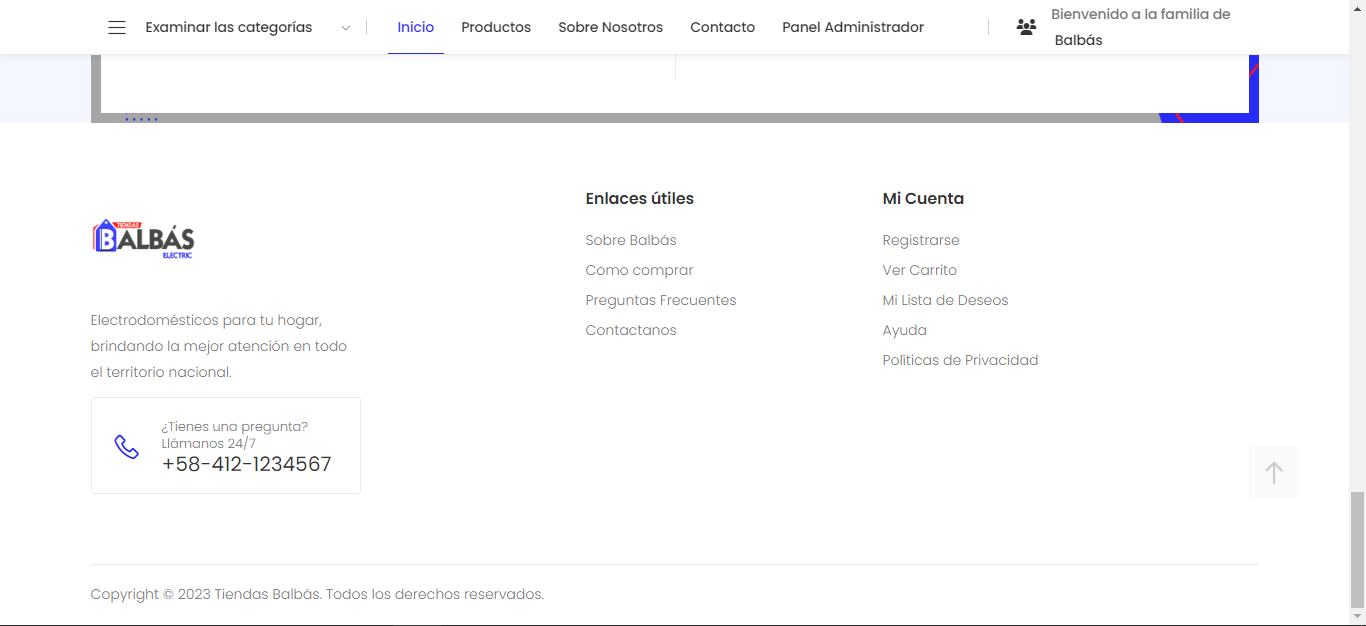1366x626 pixels.
Task: Click the phone icon next to the 24/7 number
Action: [x=127, y=447]
